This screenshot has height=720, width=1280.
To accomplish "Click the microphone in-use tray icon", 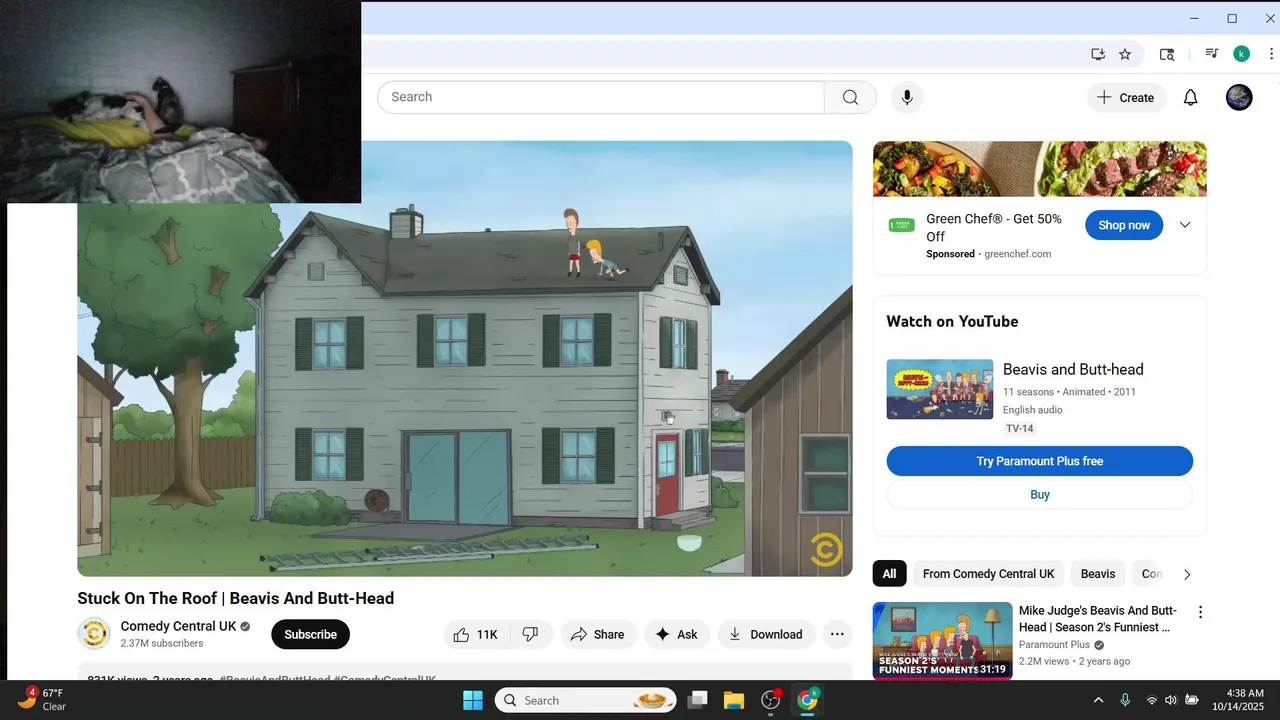I will coord(1125,700).
